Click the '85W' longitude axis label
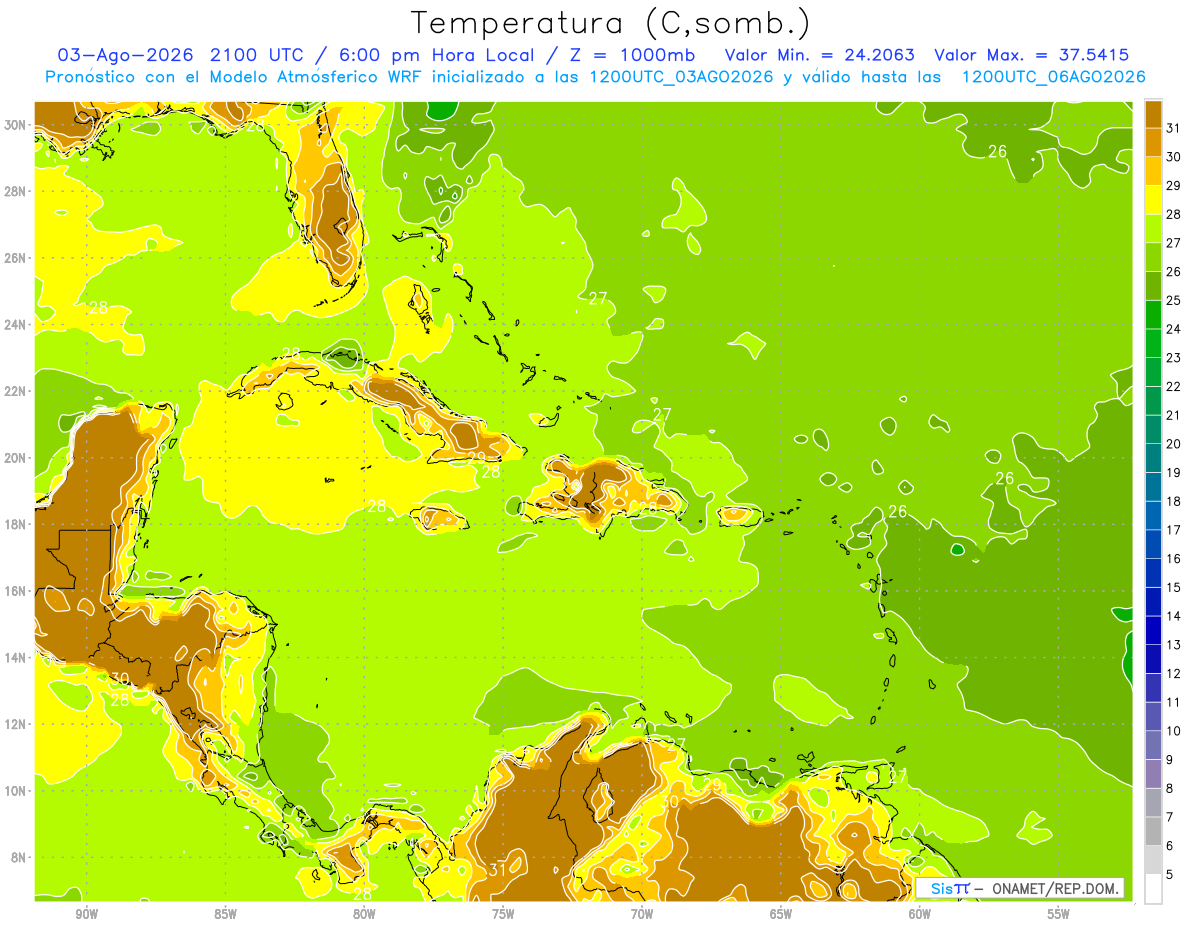Image resolution: width=1200 pixels, height=927 pixels. tap(226, 914)
